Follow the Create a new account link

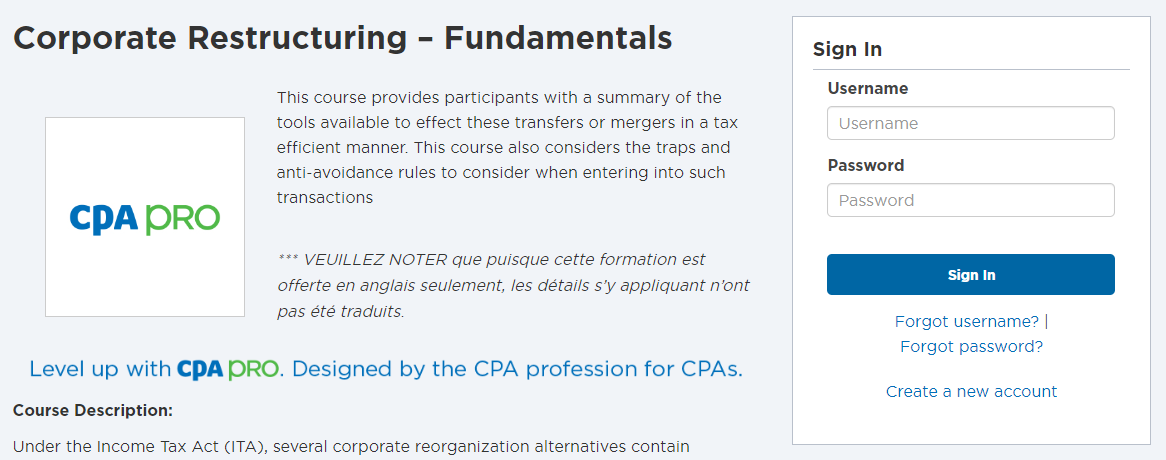(x=971, y=392)
